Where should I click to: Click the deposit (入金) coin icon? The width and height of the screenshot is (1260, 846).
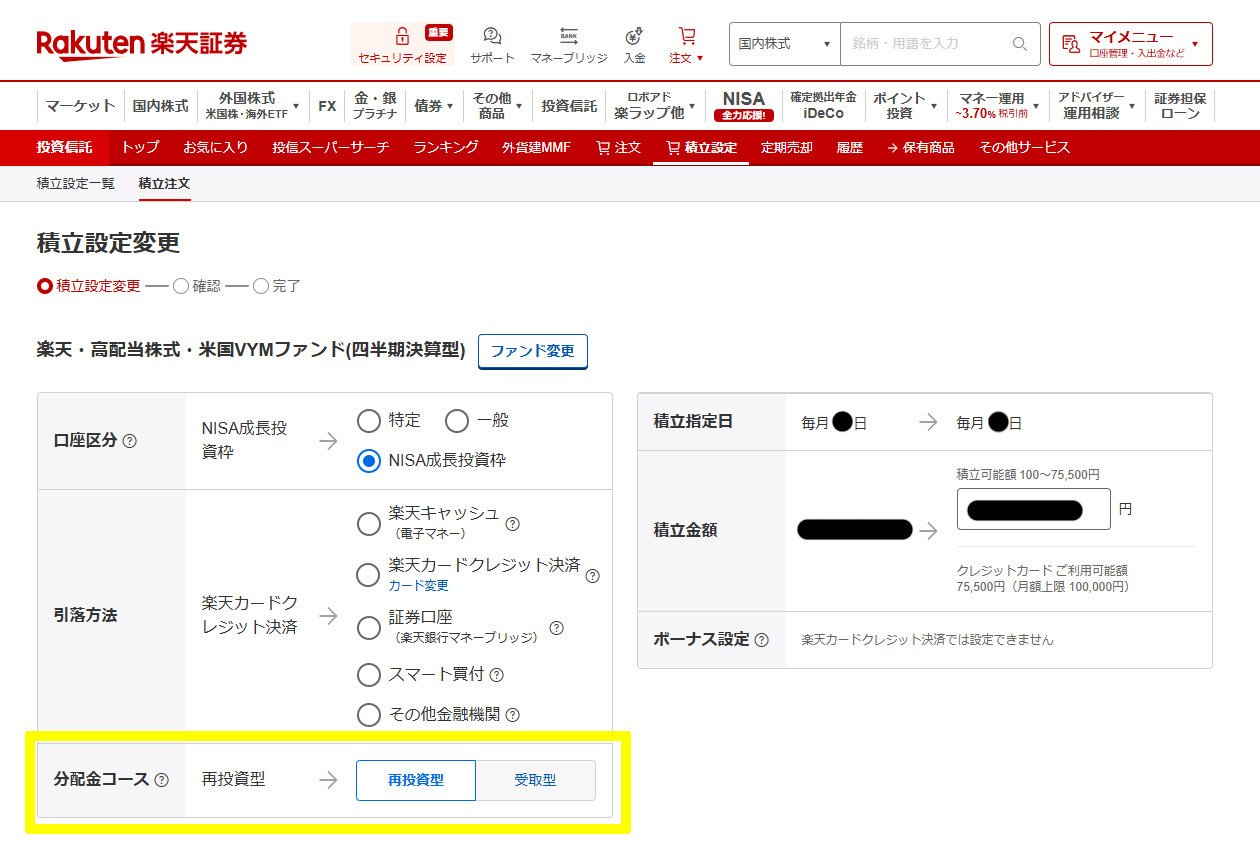click(634, 36)
